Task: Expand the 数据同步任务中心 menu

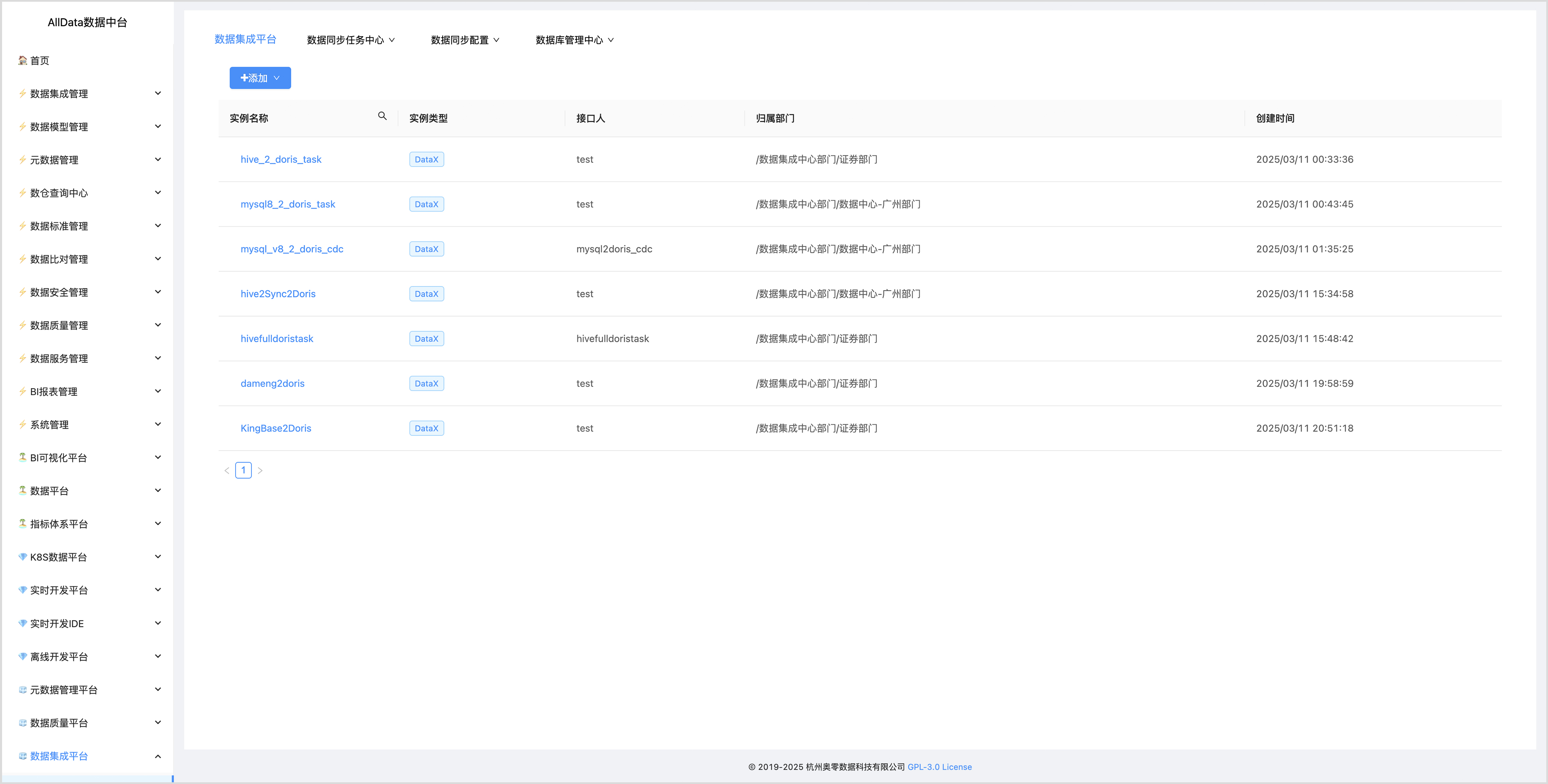Action: [x=351, y=40]
